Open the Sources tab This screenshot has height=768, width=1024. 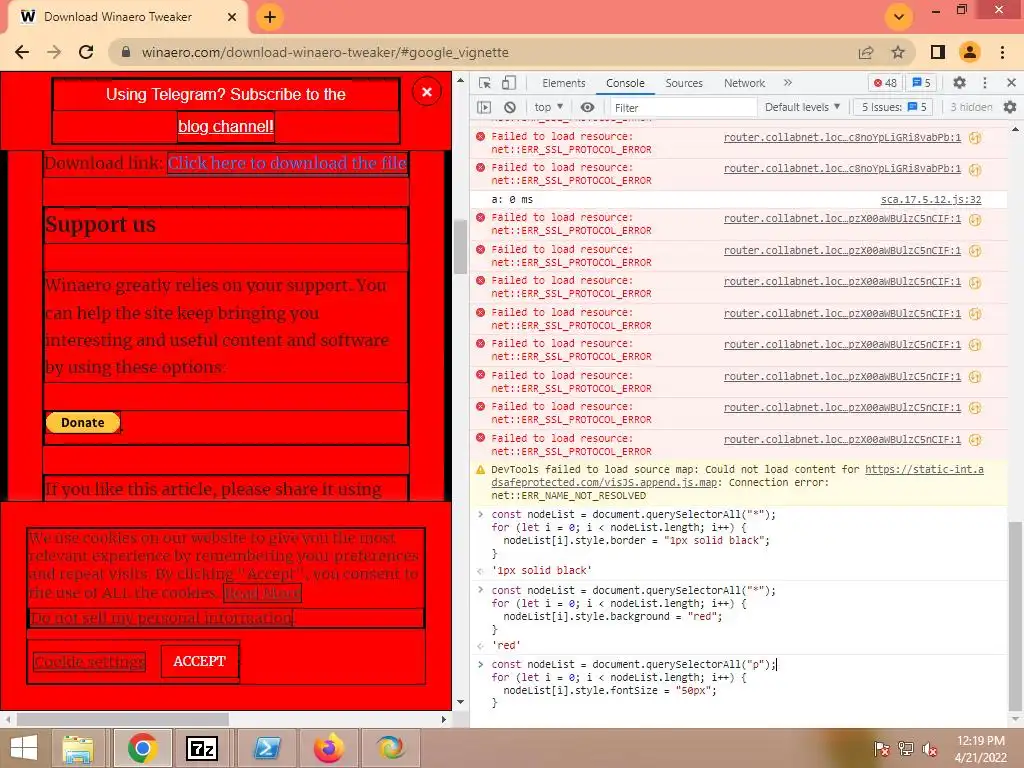[x=684, y=83]
